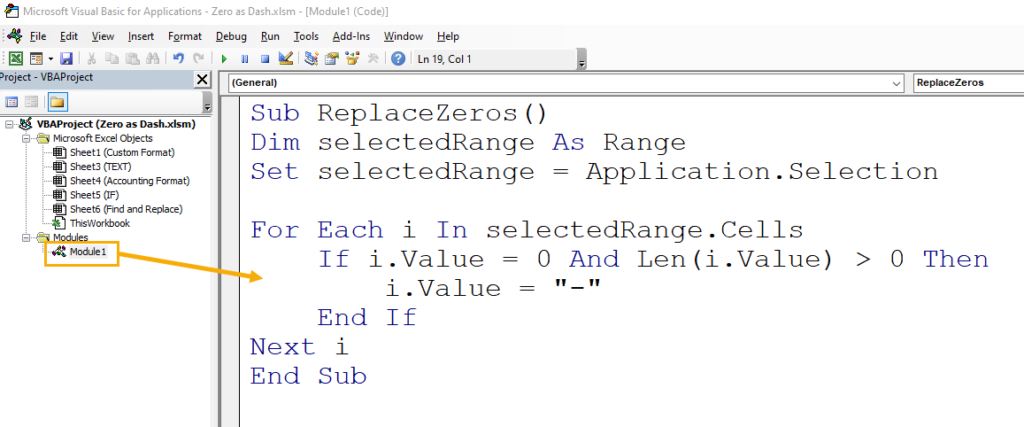
Task: Toggle Design Mode icon in the toolbar
Action: (285, 59)
